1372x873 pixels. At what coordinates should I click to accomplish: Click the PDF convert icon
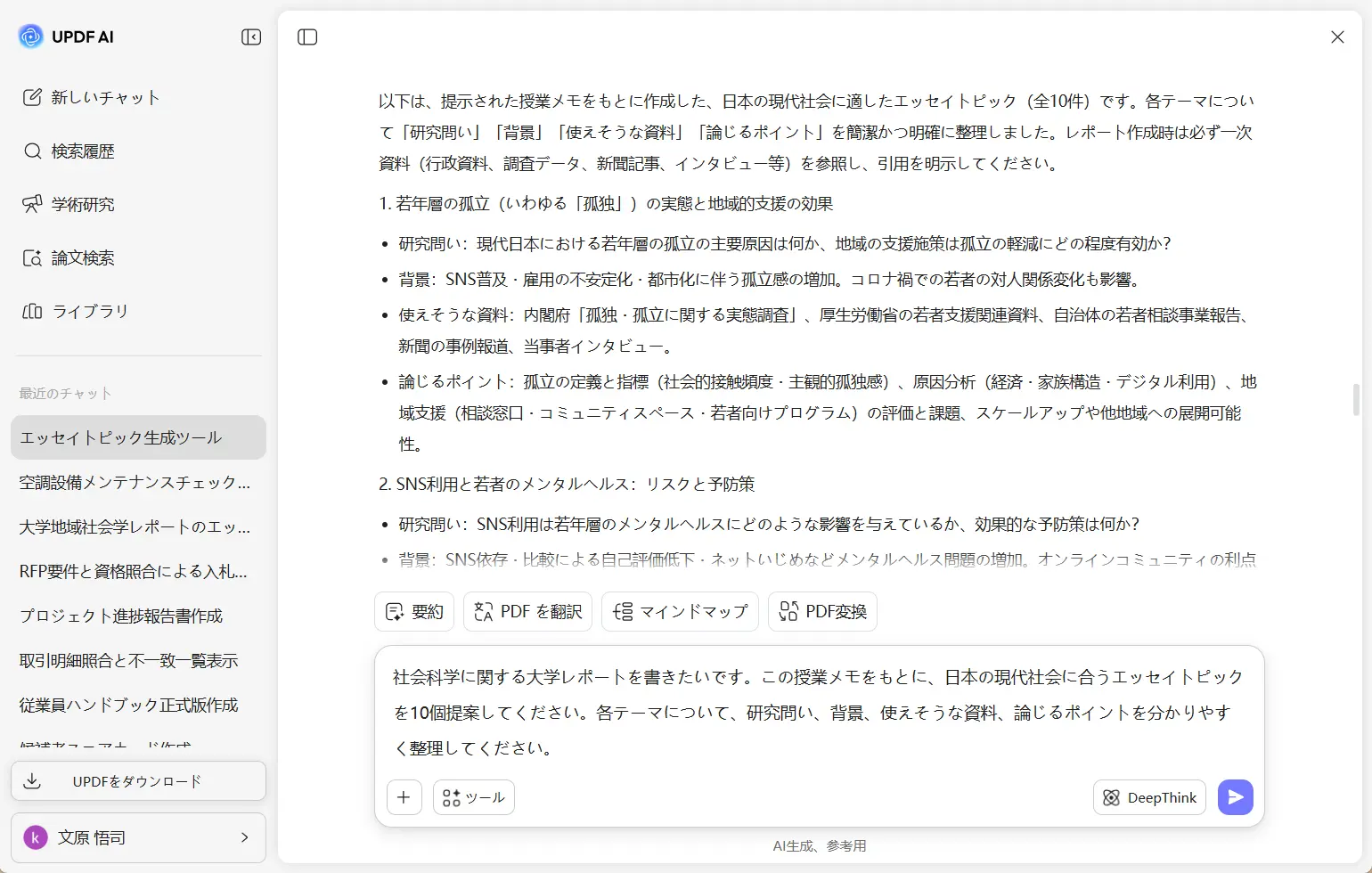click(x=788, y=611)
